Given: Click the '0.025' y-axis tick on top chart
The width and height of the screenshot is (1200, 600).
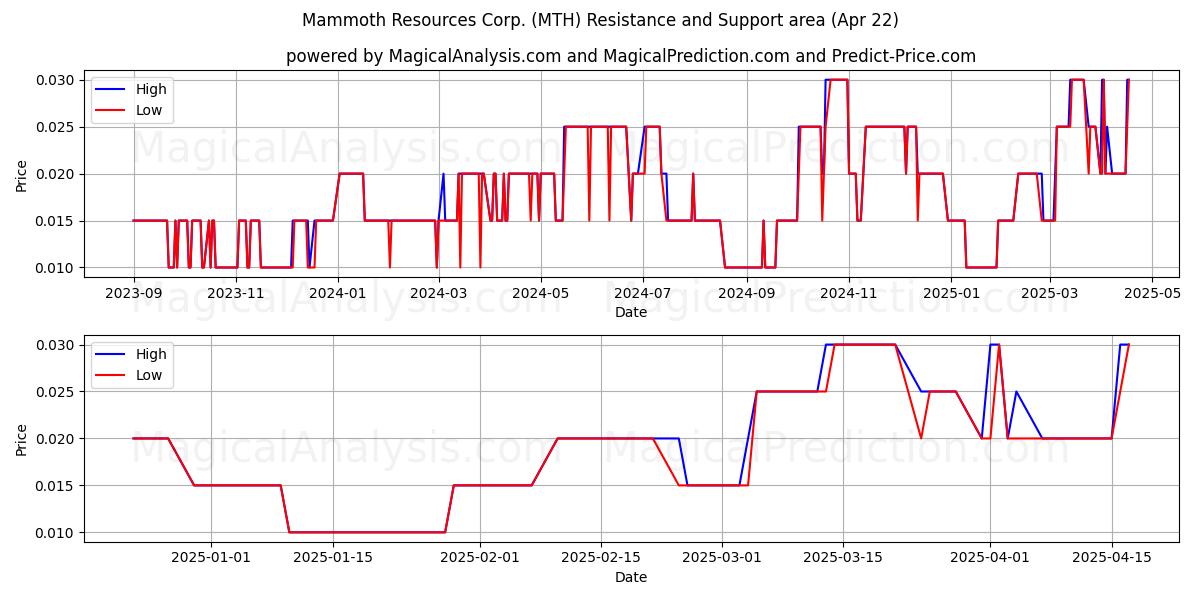Looking at the screenshot, I should 57,127.
